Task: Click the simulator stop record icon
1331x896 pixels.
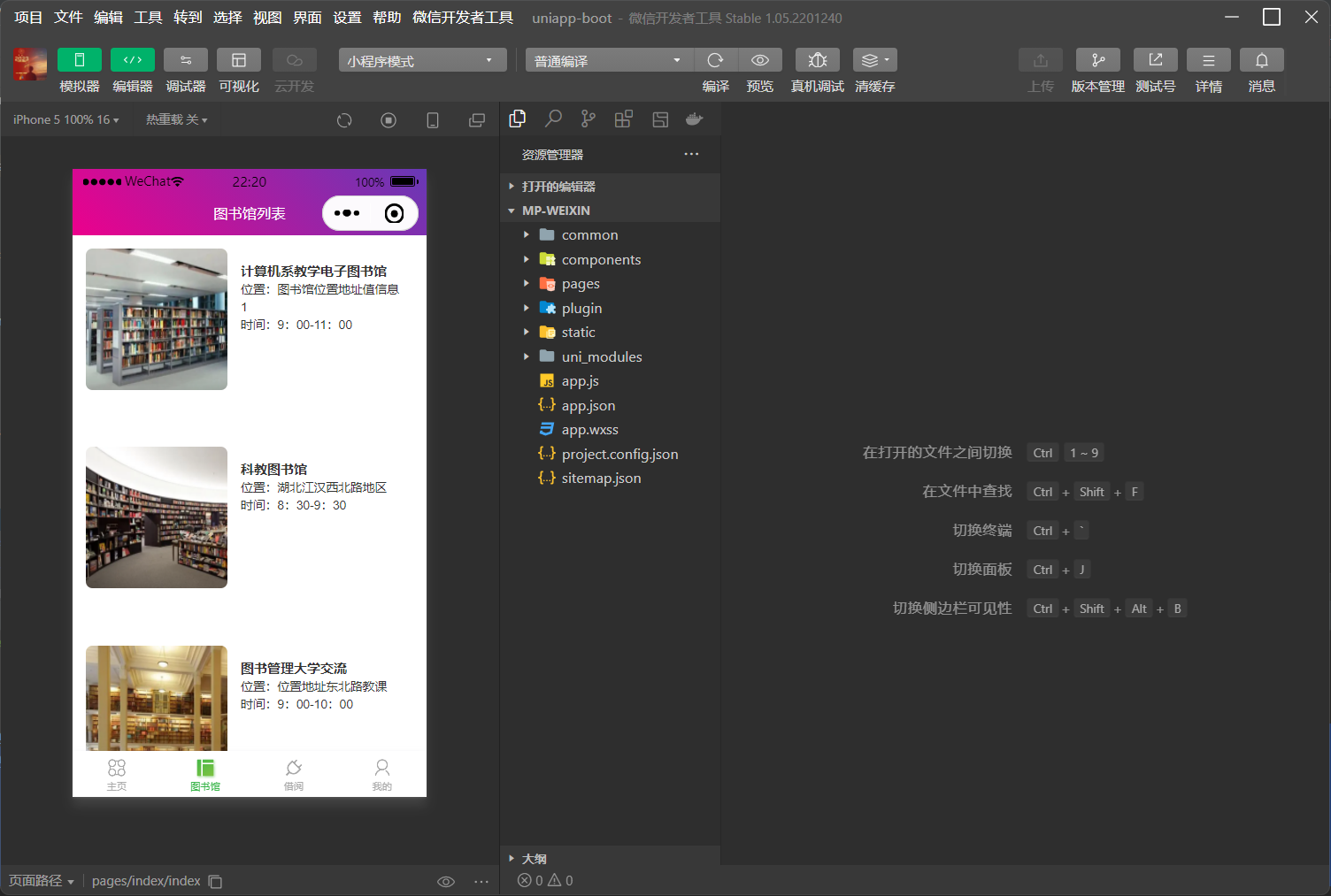Action: coord(389,120)
